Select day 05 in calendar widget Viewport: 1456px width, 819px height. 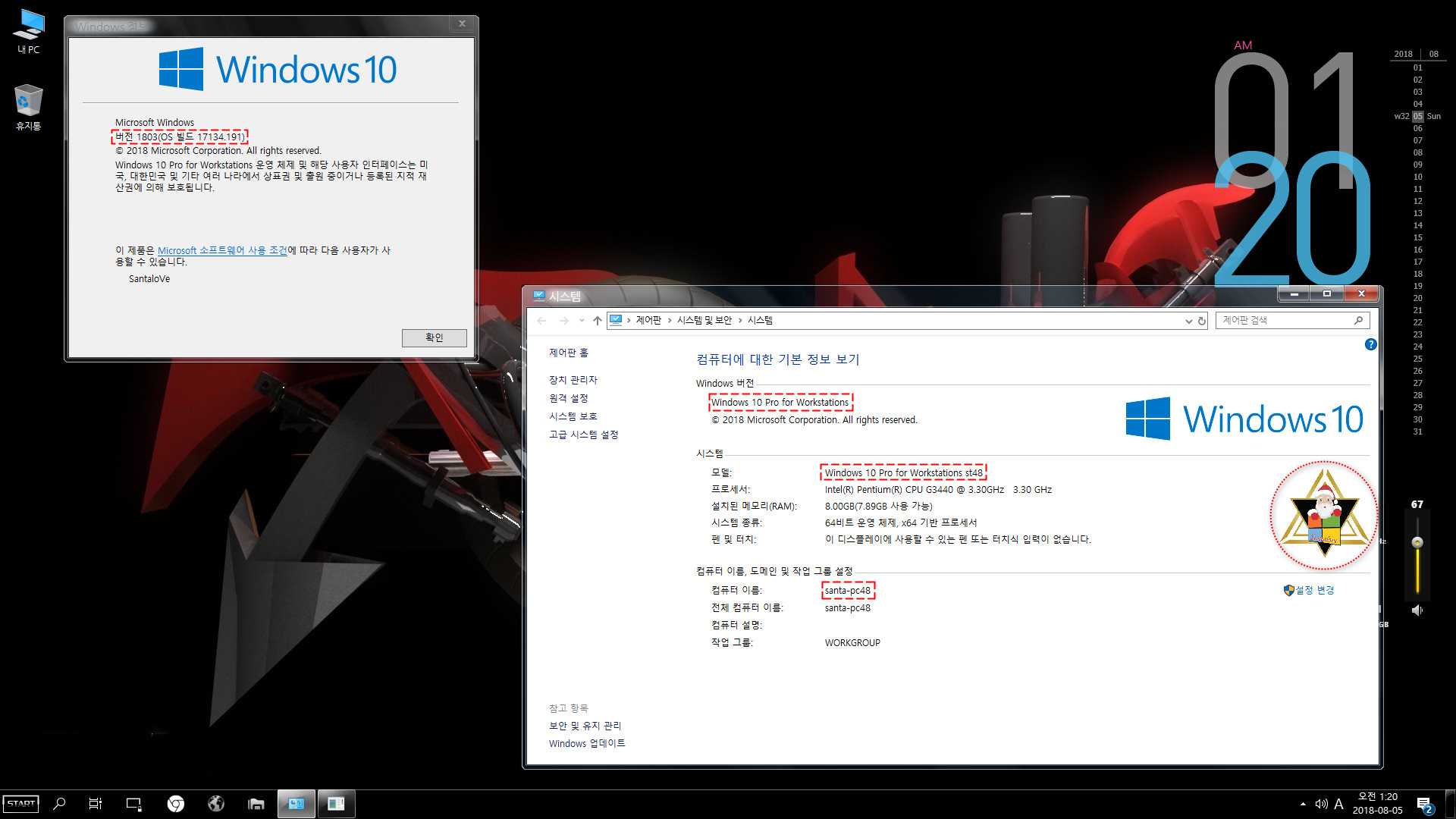click(x=1418, y=116)
